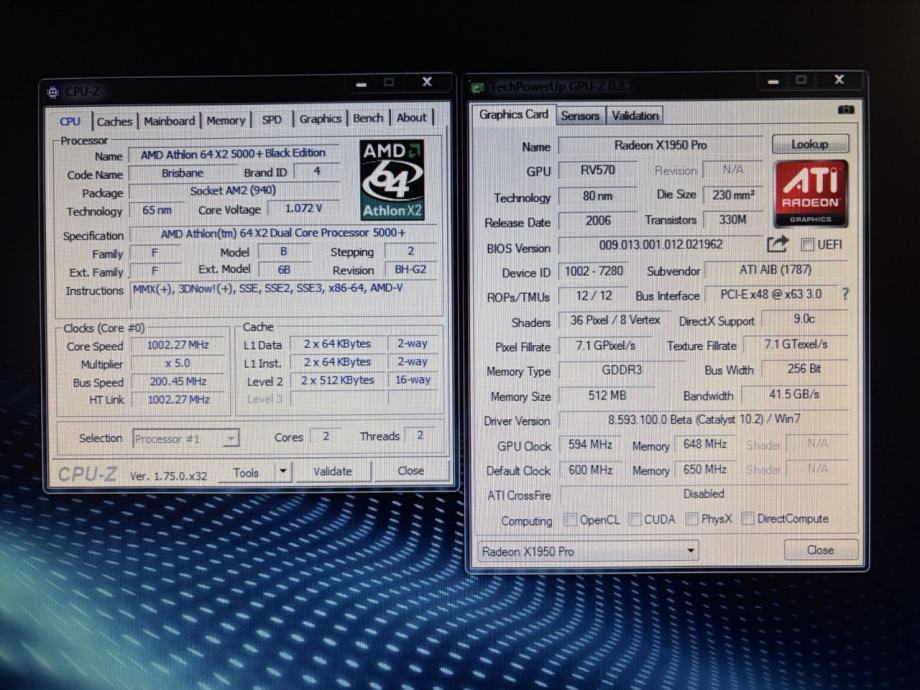Click the Driver Version field value
This screenshot has width=920, height=690.
(703, 420)
